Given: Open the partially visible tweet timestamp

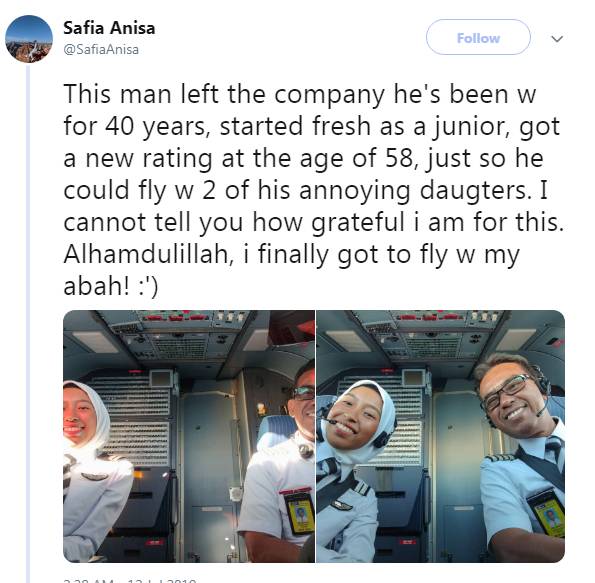Looking at the screenshot, I should [129, 580].
